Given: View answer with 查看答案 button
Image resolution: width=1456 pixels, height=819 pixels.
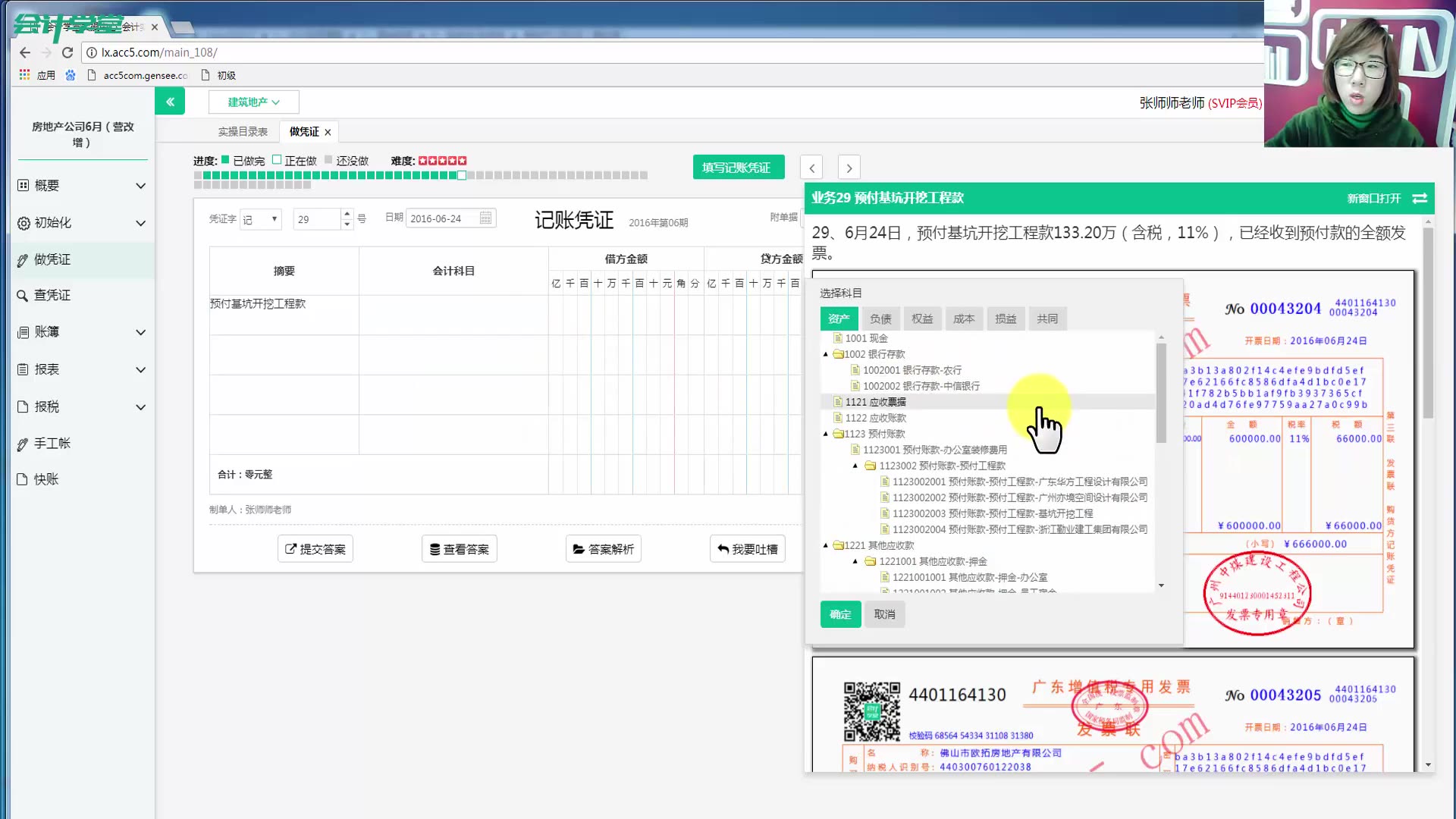Looking at the screenshot, I should click(x=460, y=549).
